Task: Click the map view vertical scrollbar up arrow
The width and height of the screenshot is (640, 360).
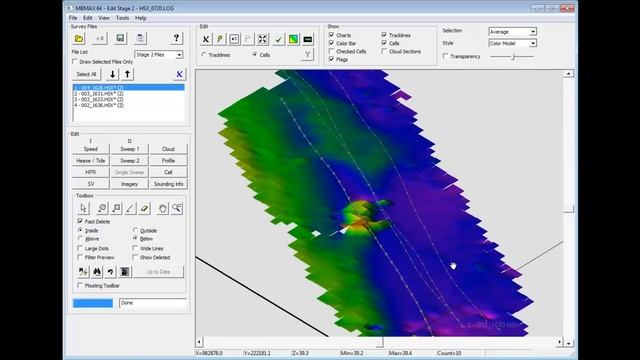Action: (x=568, y=74)
